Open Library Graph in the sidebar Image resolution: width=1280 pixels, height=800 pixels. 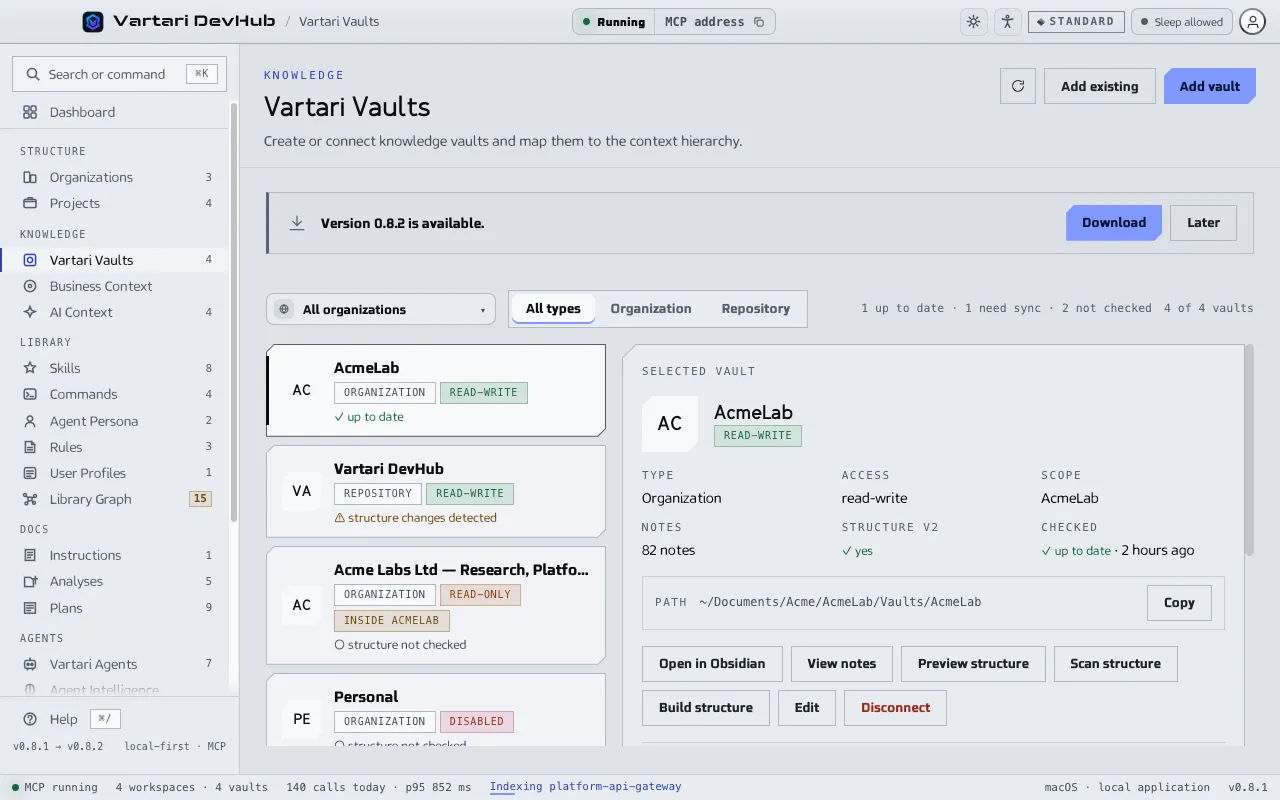(x=115, y=499)
